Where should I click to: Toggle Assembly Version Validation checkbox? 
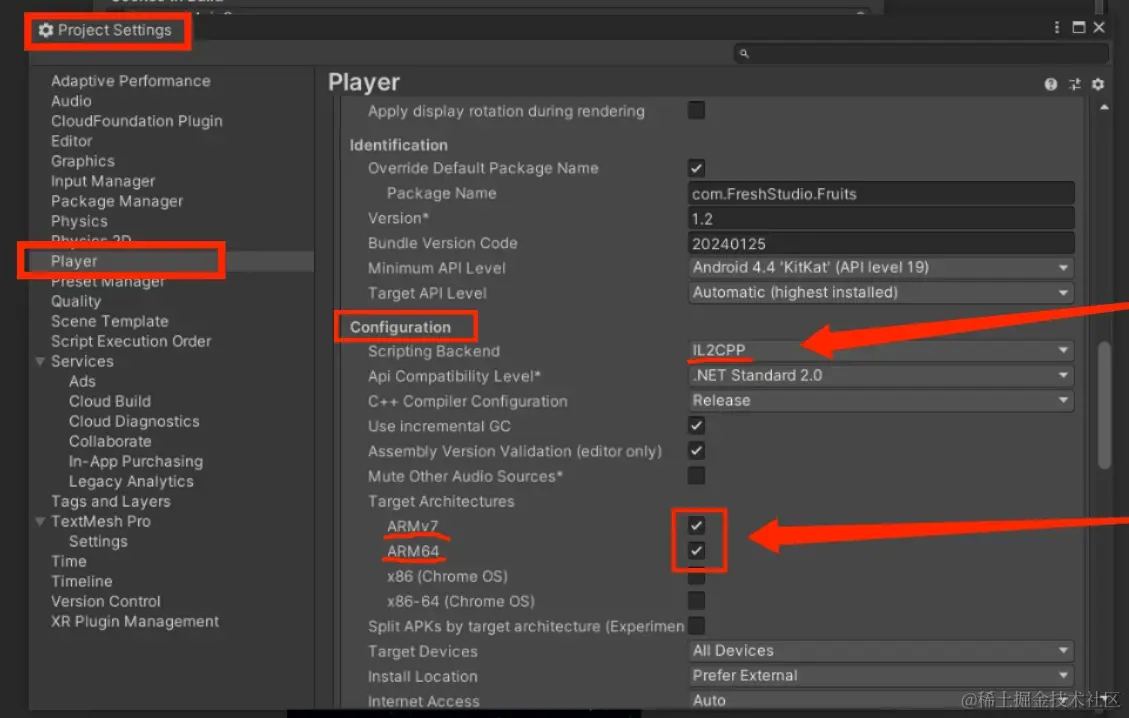pos(696,451)
